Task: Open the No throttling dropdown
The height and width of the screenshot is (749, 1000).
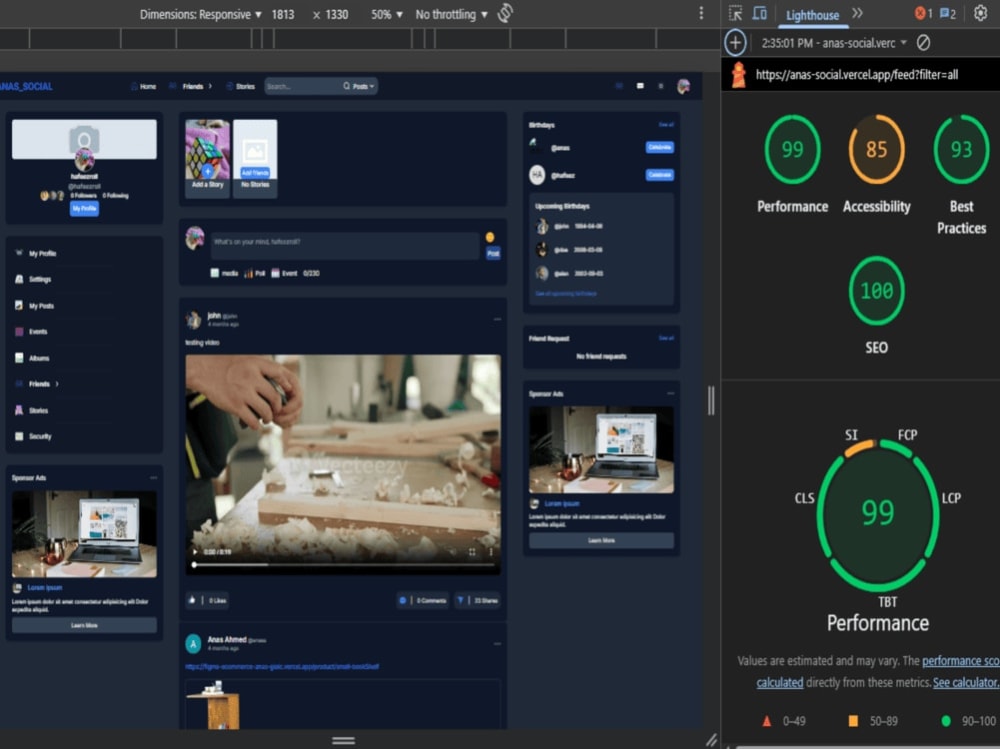Action: pos(452,14)
